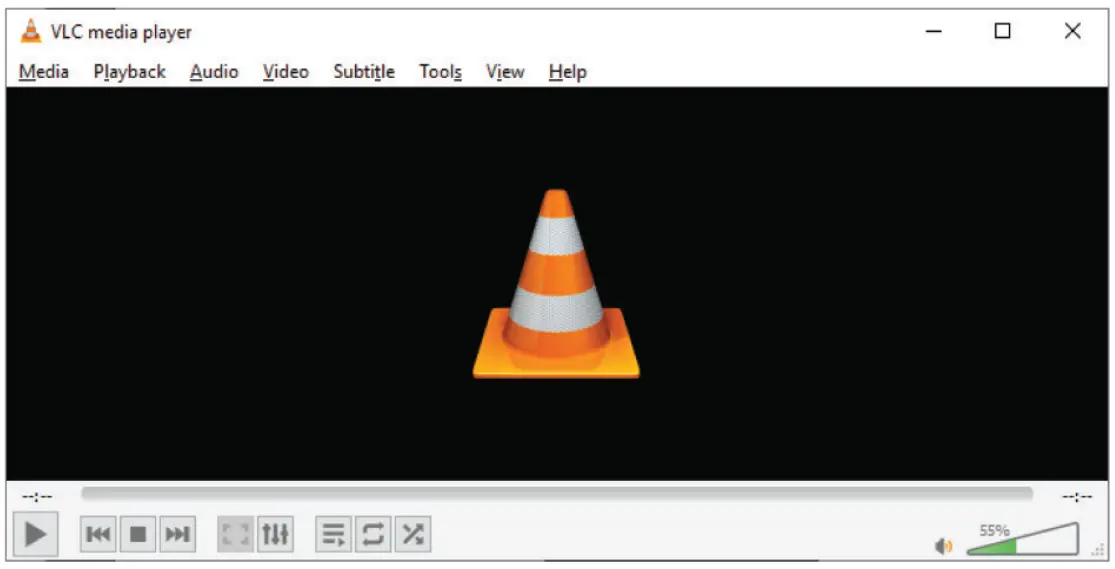Open the Subtitle menu
Screen dimensions: 1115x569
click(x=364, y=72)
